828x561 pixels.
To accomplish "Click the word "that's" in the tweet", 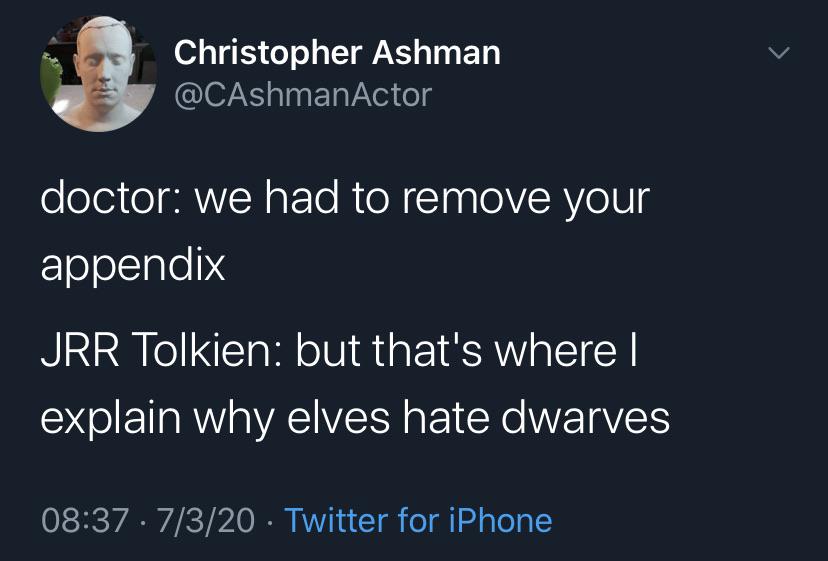I will coord(427,350).
